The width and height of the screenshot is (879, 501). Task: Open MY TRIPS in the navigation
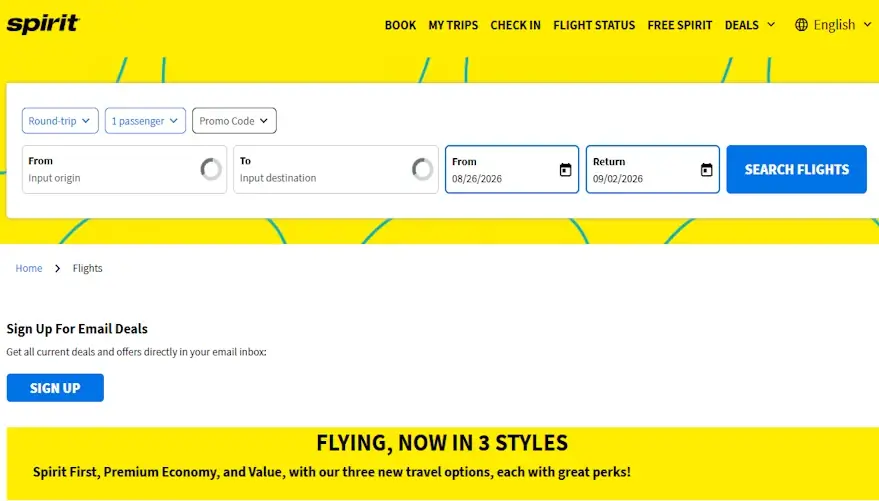[x=453, y=25]
